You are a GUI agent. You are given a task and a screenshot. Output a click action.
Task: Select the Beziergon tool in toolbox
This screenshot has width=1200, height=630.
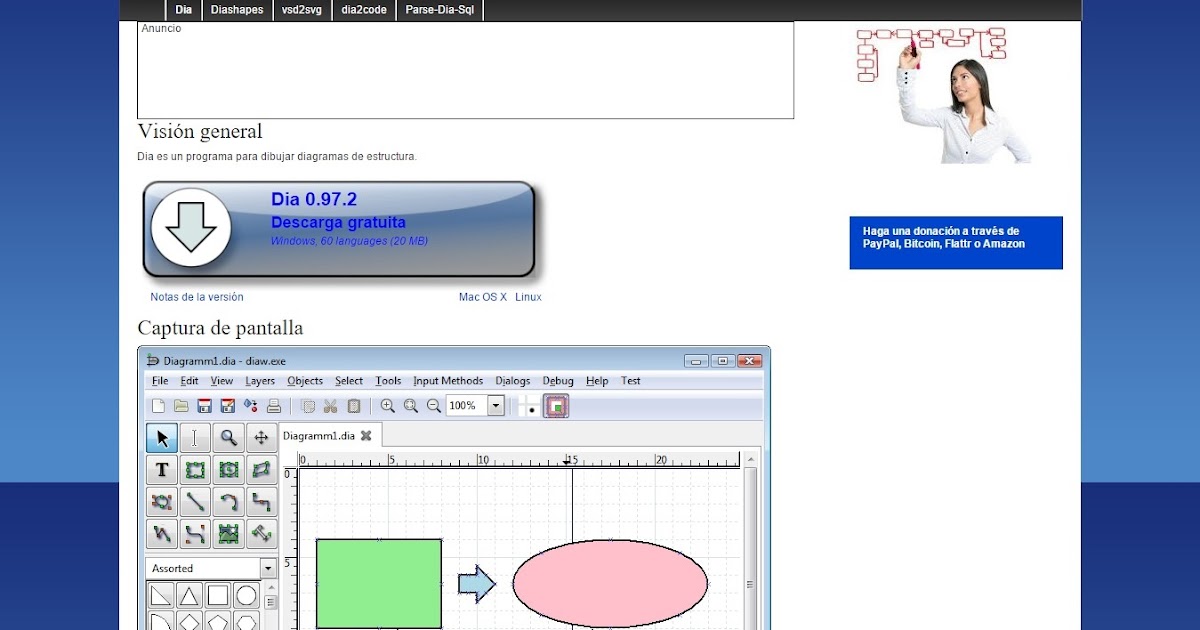tap(162, 502)
